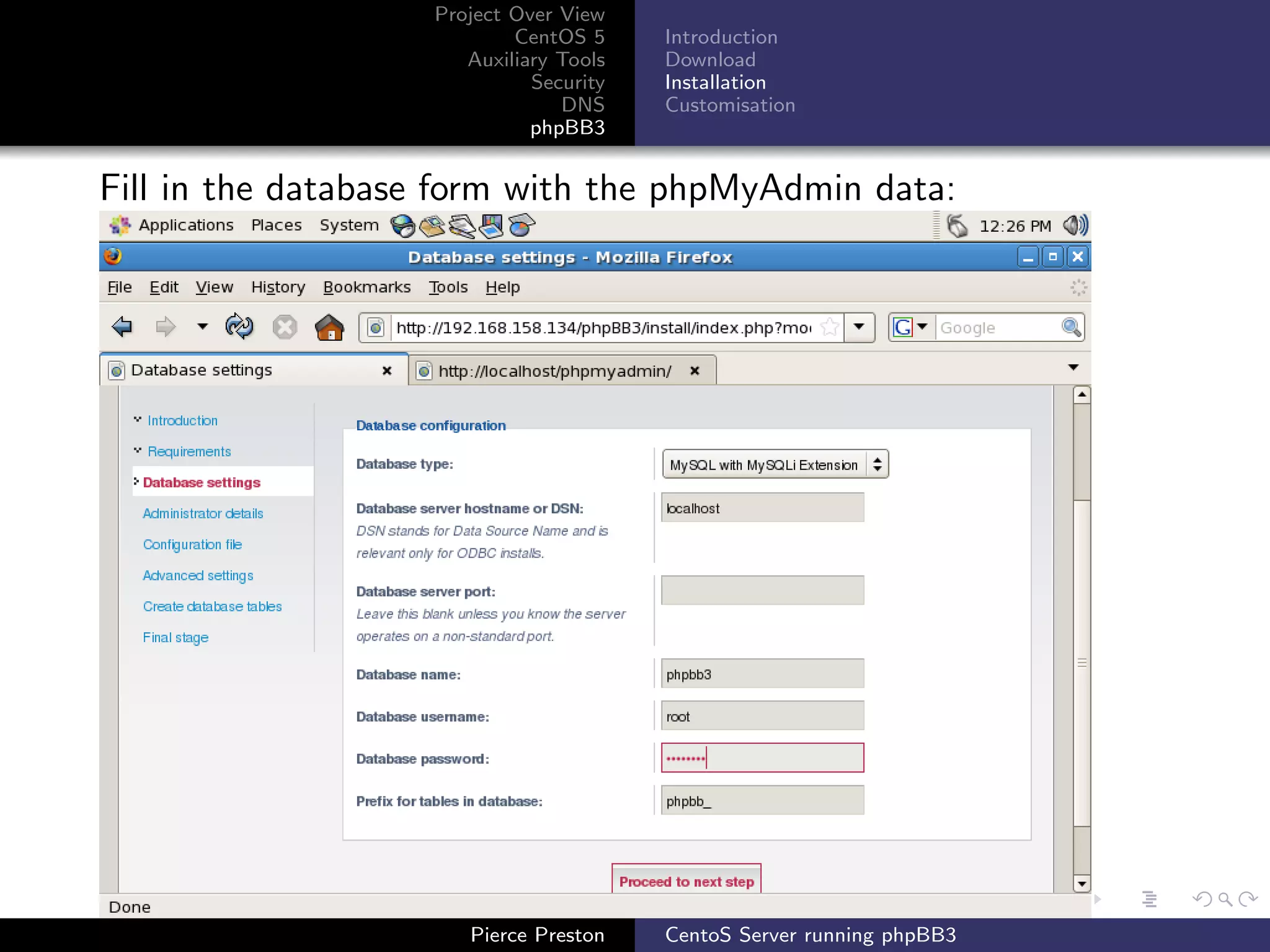The height and width of the screenshot is (952, 1270).
Task: Click the site identity icon in URL bar
Action: (376, 327)
